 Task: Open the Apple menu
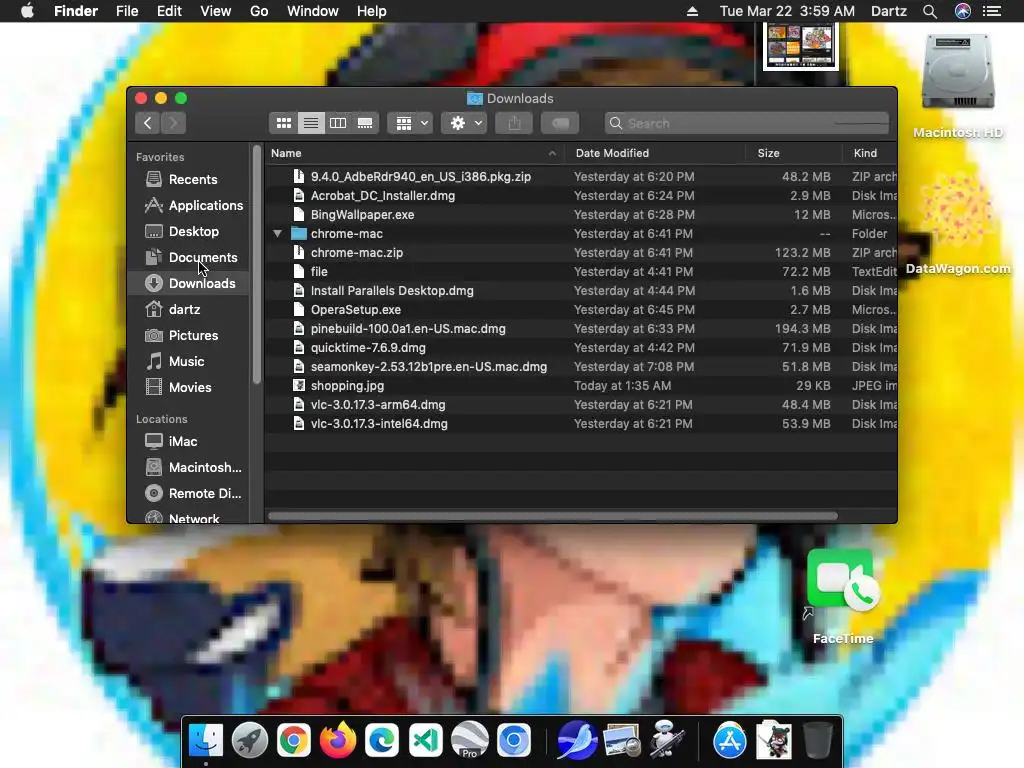click(27, 11)
